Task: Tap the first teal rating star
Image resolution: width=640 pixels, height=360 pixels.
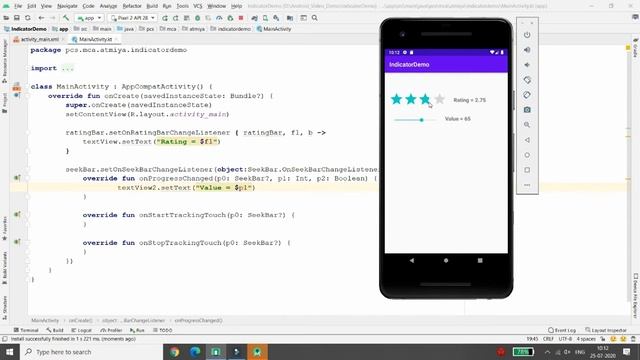Action: [x=396, y=99]
